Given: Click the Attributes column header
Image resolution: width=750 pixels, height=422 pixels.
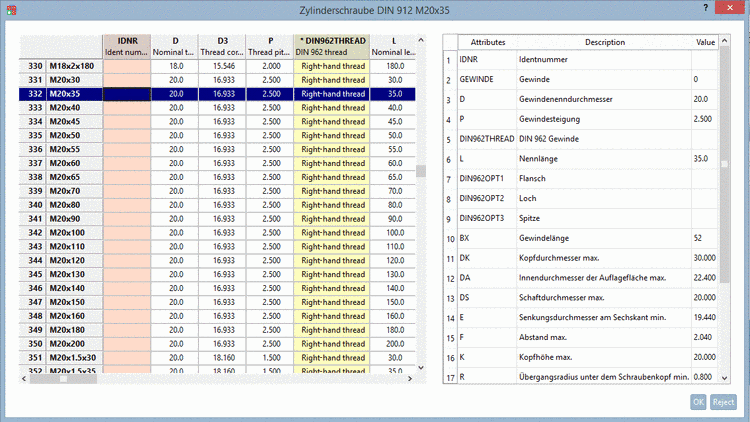Looking at the screenshot, I should (x=487, y=42).
